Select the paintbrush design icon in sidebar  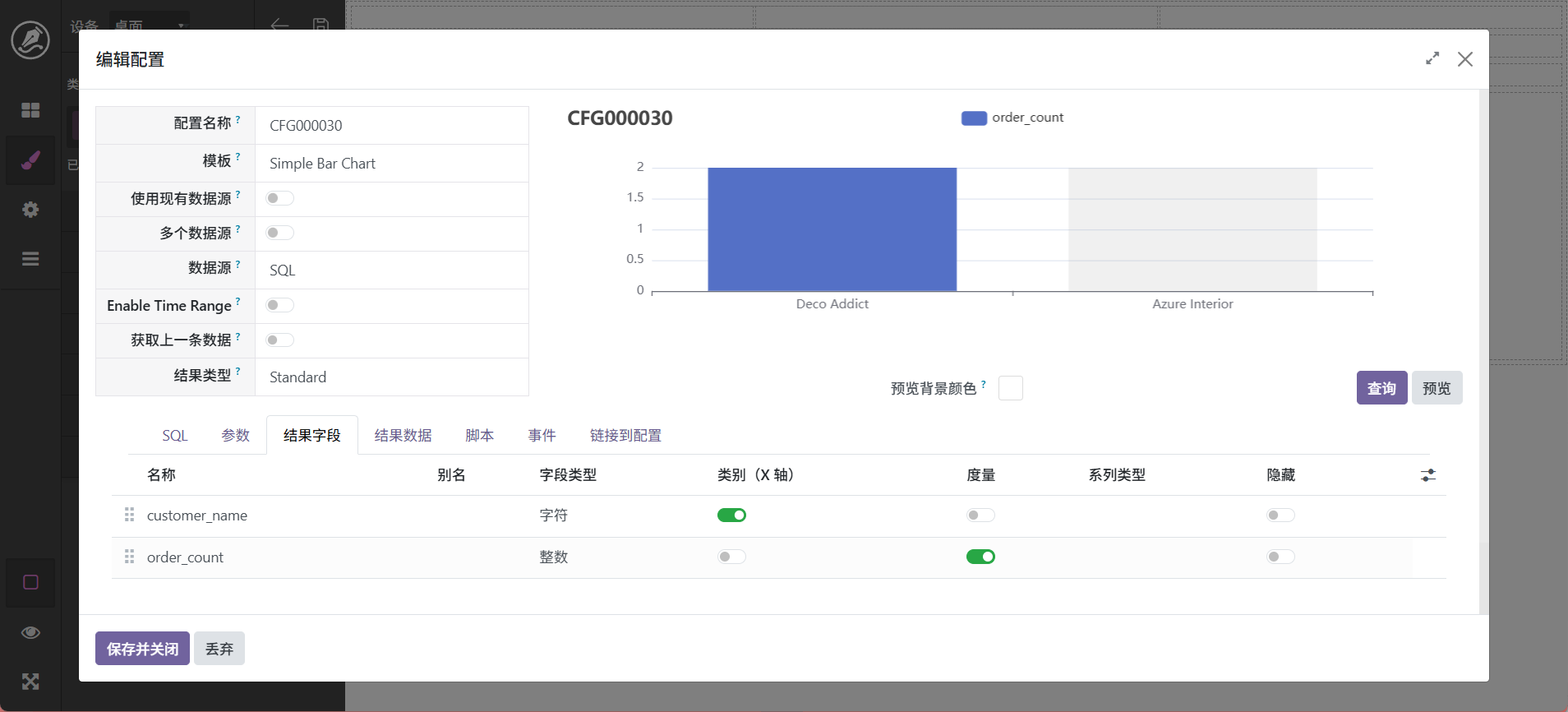[30, 160]
